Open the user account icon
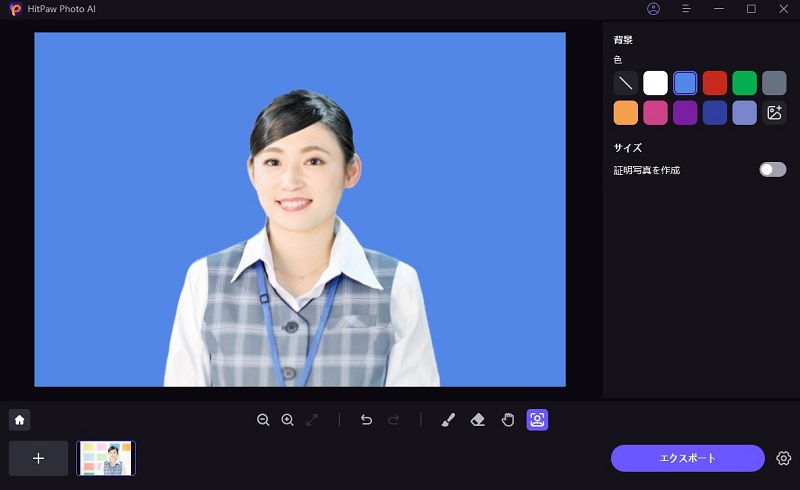Screen dimensions: 800x490 (654, 9)
